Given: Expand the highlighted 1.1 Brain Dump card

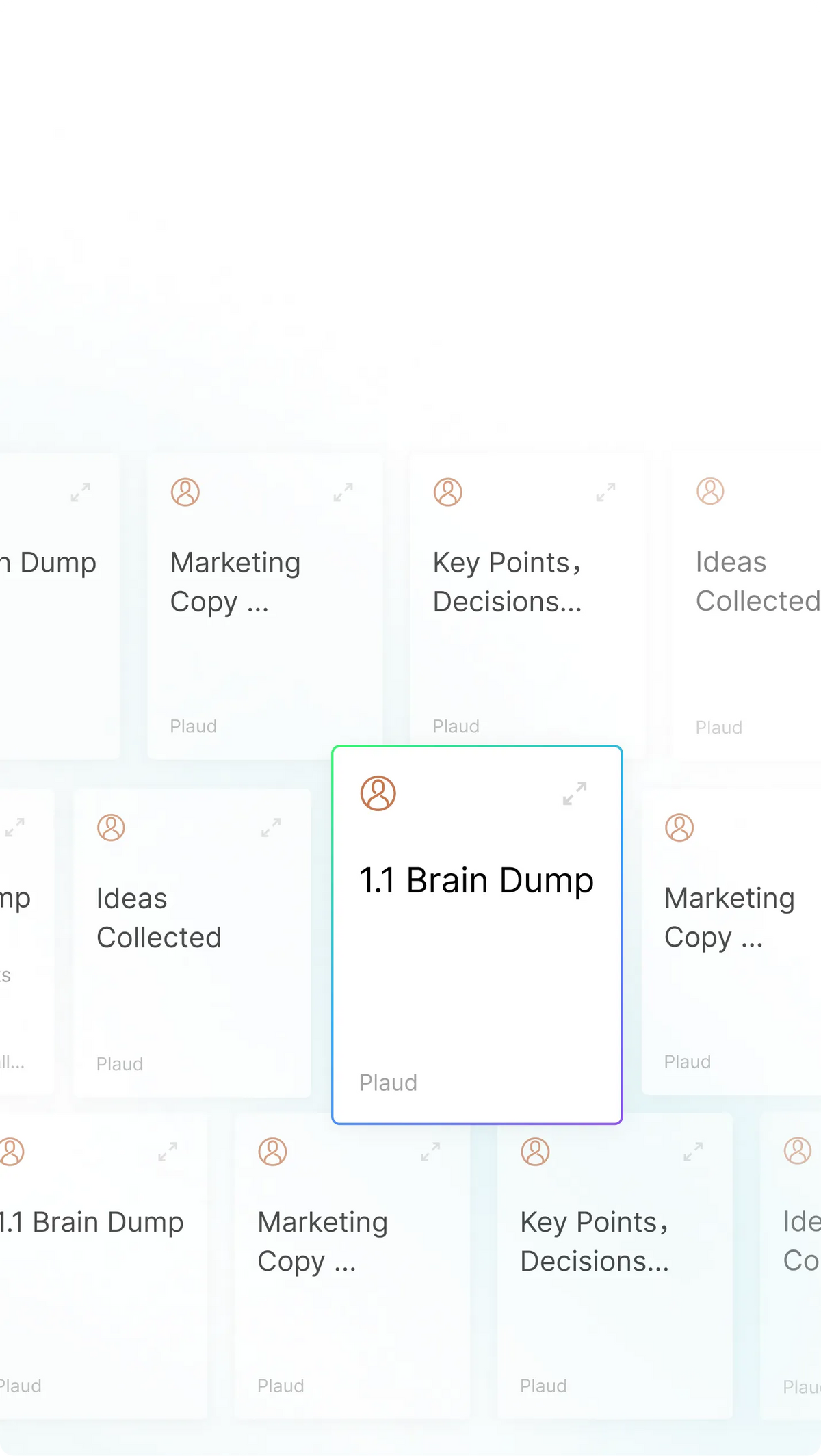Looking at the screenshot, I should pos(575,793).
